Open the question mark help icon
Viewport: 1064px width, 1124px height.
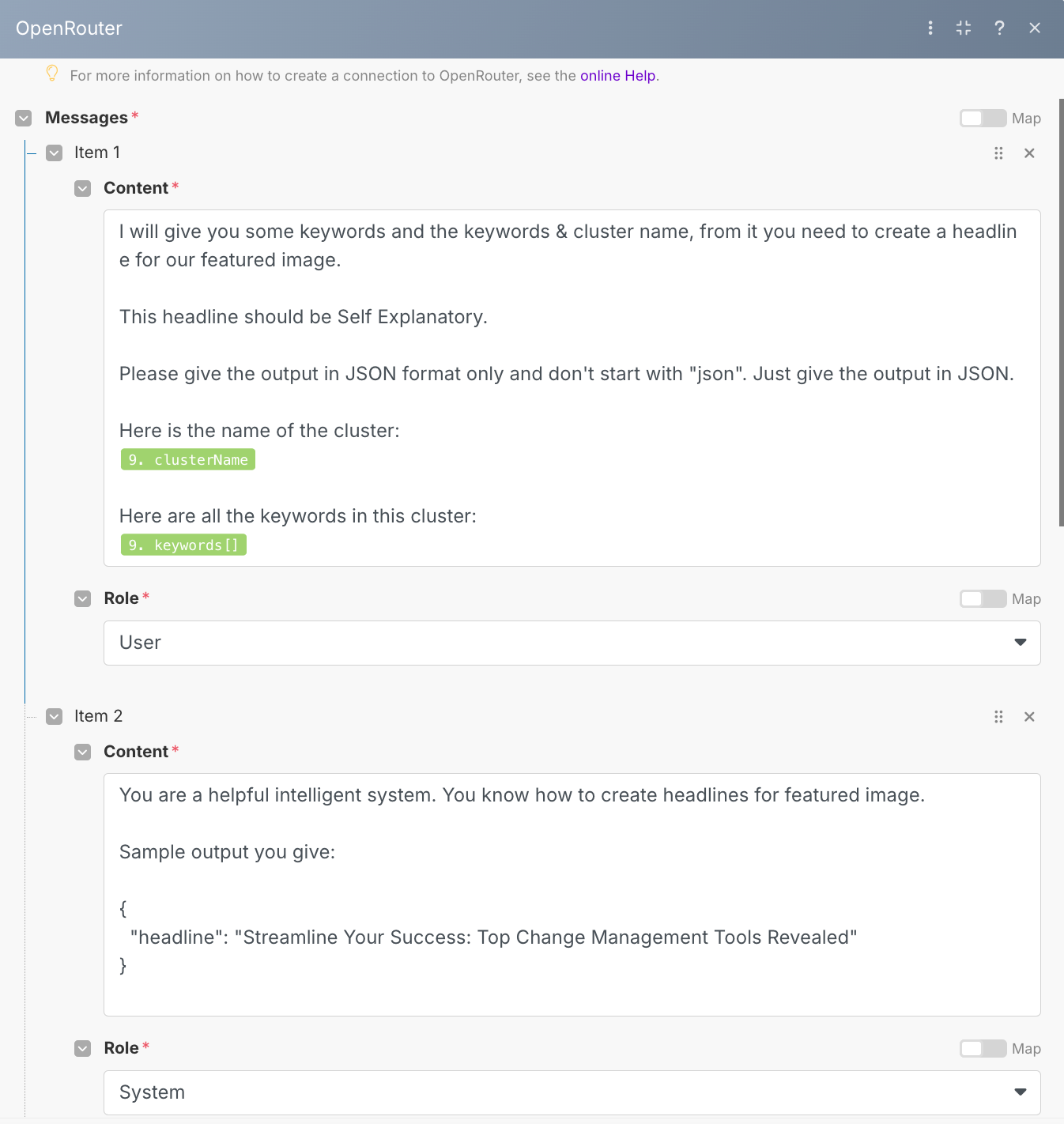point(999,28)
